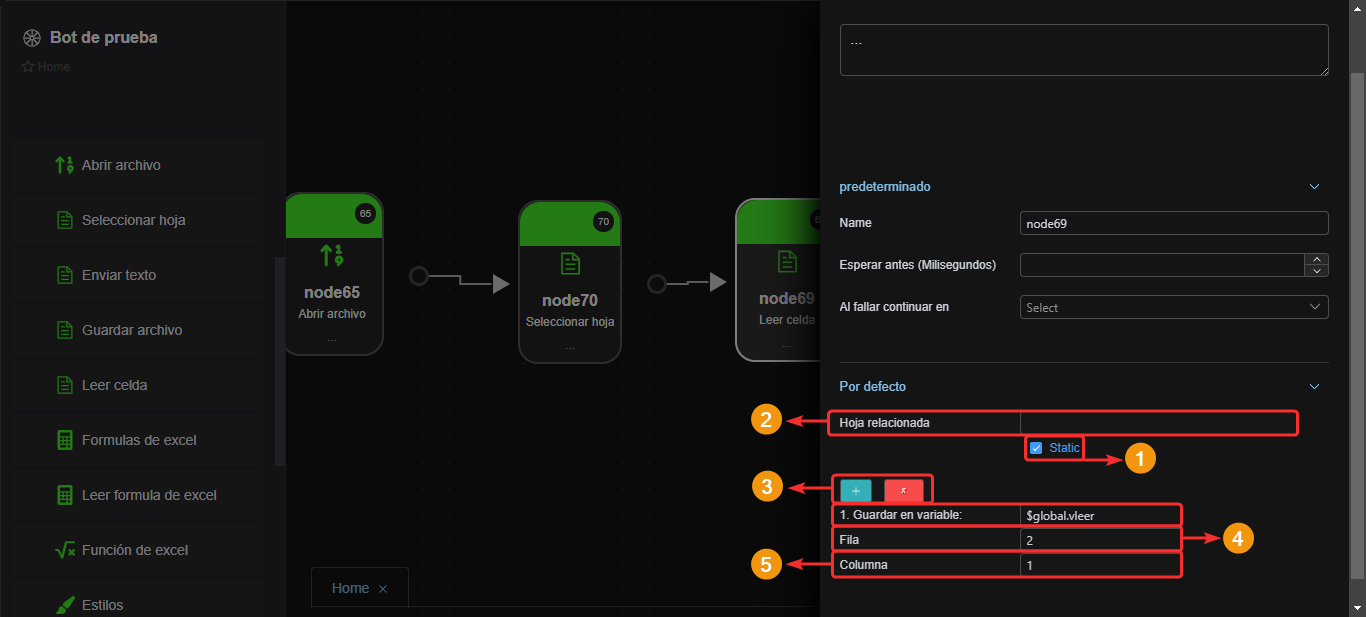Click the Name input field with node69
Viewport: 1366px width, 617px height.
[x=1174, y=223]
